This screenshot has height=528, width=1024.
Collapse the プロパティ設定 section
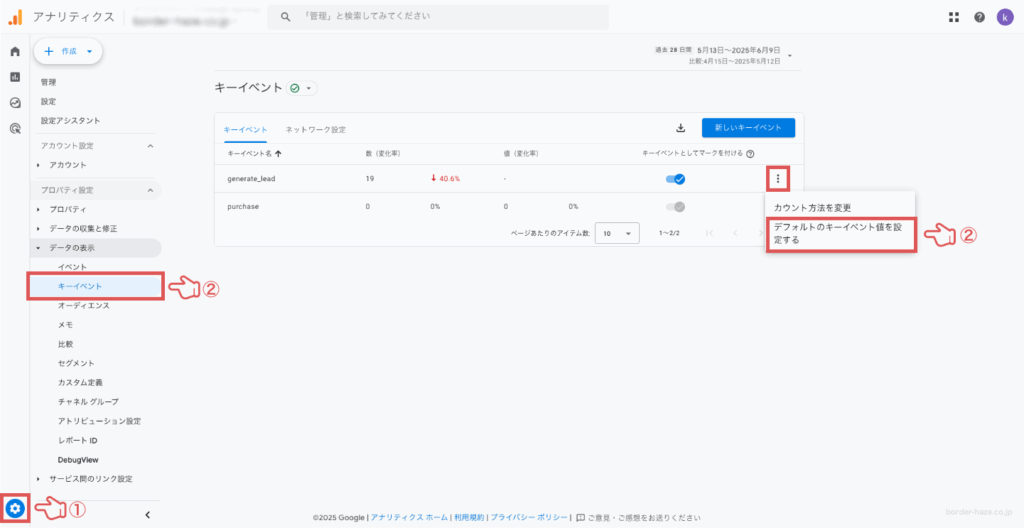click(150, 190)
